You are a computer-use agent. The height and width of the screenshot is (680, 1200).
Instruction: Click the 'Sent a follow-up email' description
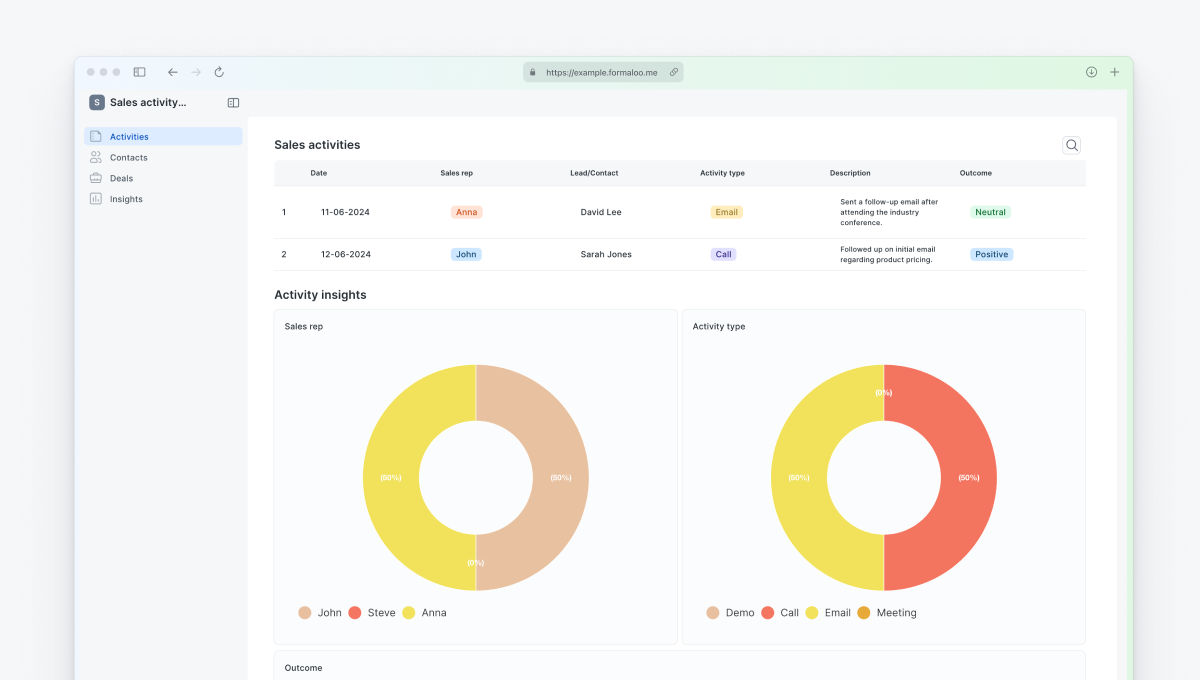click(x=889, y=212)
